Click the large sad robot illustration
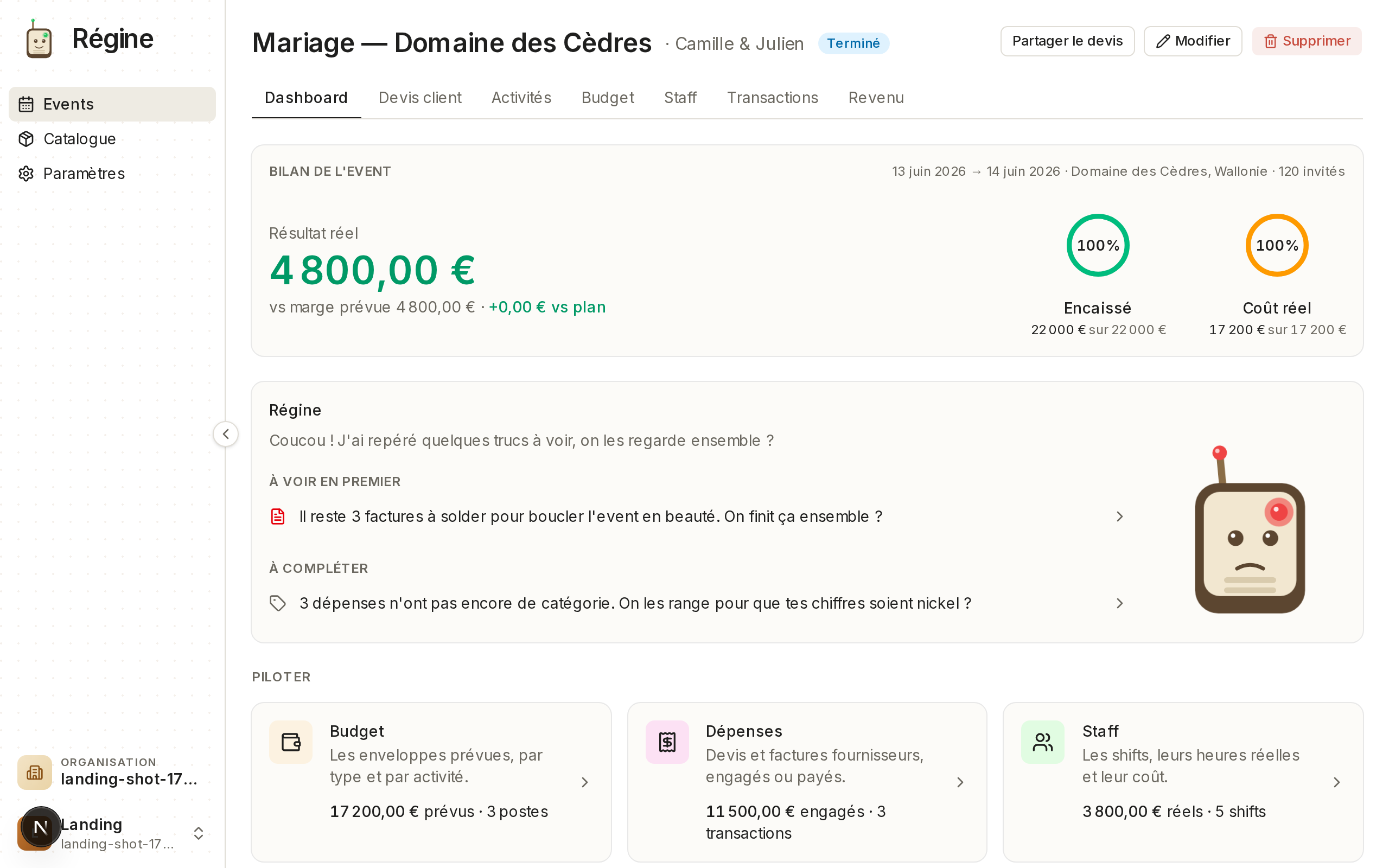Image resolution: width=1389 pixels, height=868 pixels. pos(1250,529)
